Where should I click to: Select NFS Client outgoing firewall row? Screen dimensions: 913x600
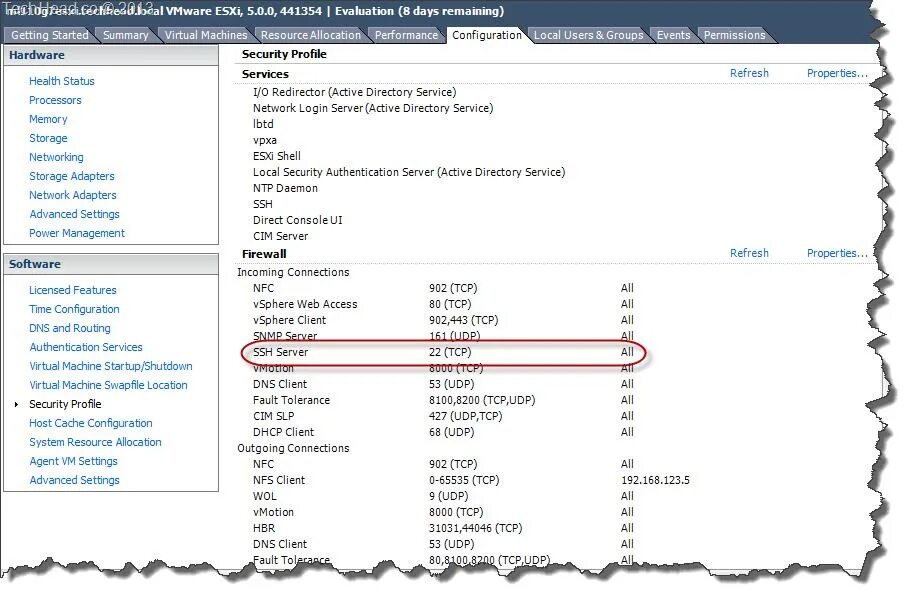coord(472,481)
